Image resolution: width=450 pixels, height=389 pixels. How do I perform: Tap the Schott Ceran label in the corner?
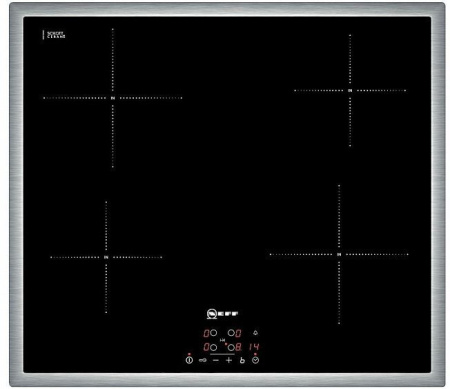55,35
